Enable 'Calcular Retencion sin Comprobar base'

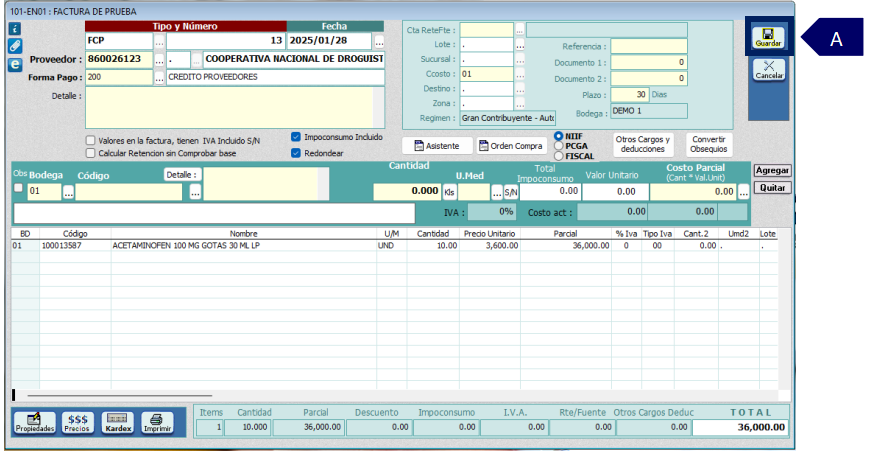[91, 153]
